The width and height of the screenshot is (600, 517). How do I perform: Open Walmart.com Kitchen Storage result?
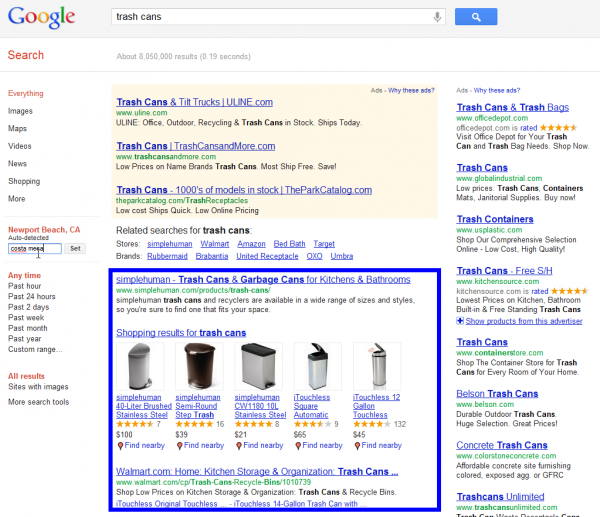pyautogui.click(x=257, y=472)
